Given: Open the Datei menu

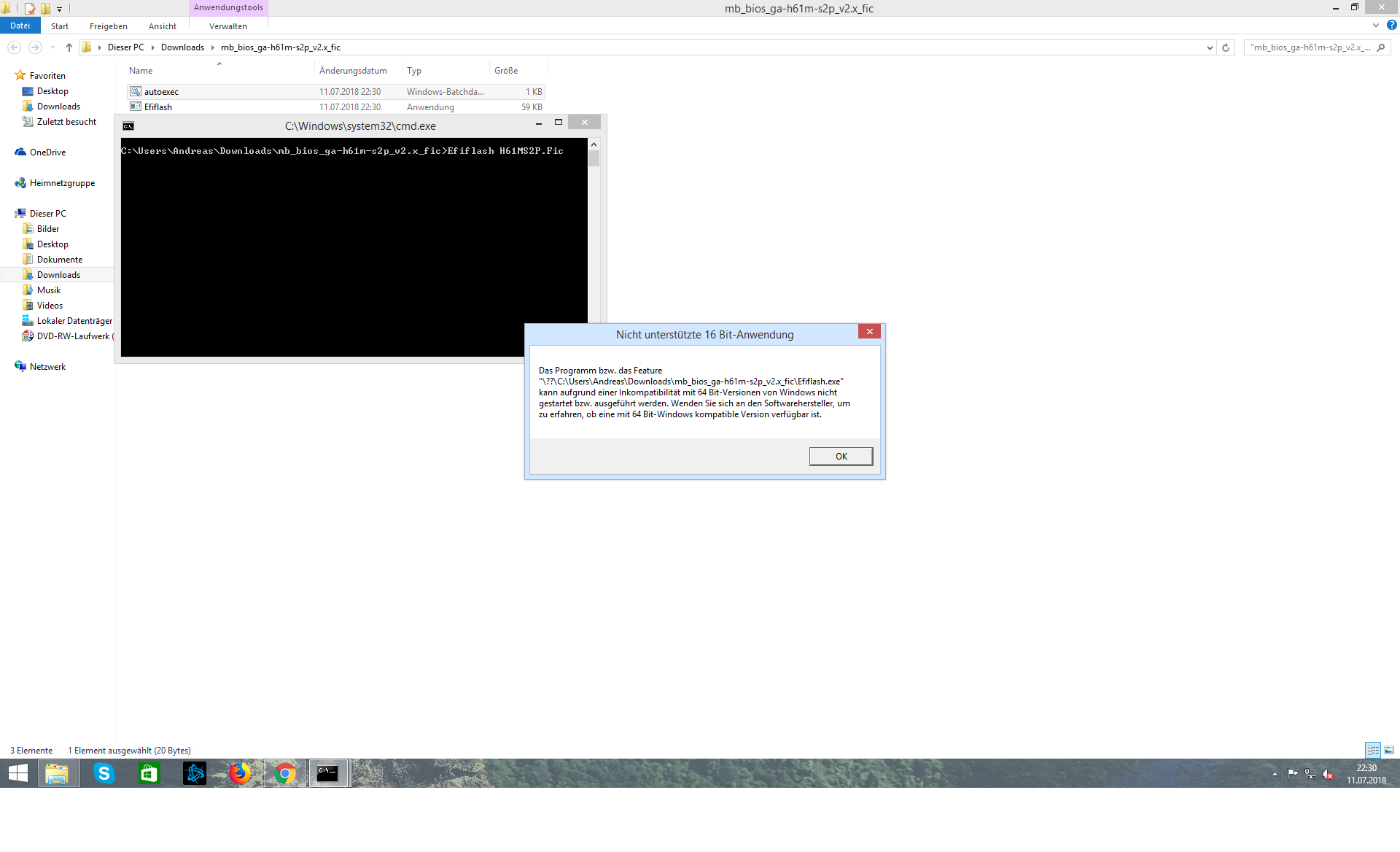Looking at the screenshot, I should (x=20, y=26).
